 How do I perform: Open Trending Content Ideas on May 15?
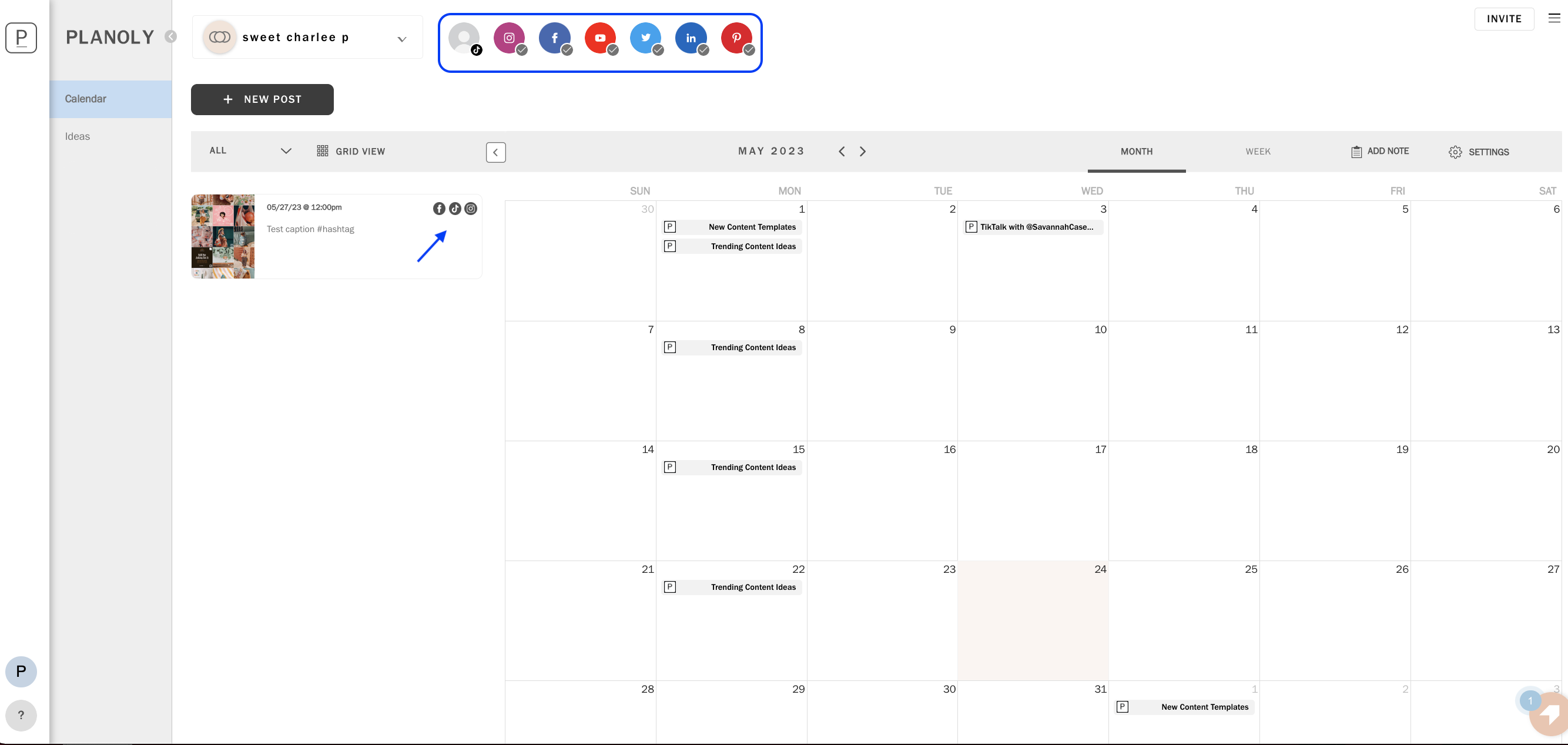(732, 468)
